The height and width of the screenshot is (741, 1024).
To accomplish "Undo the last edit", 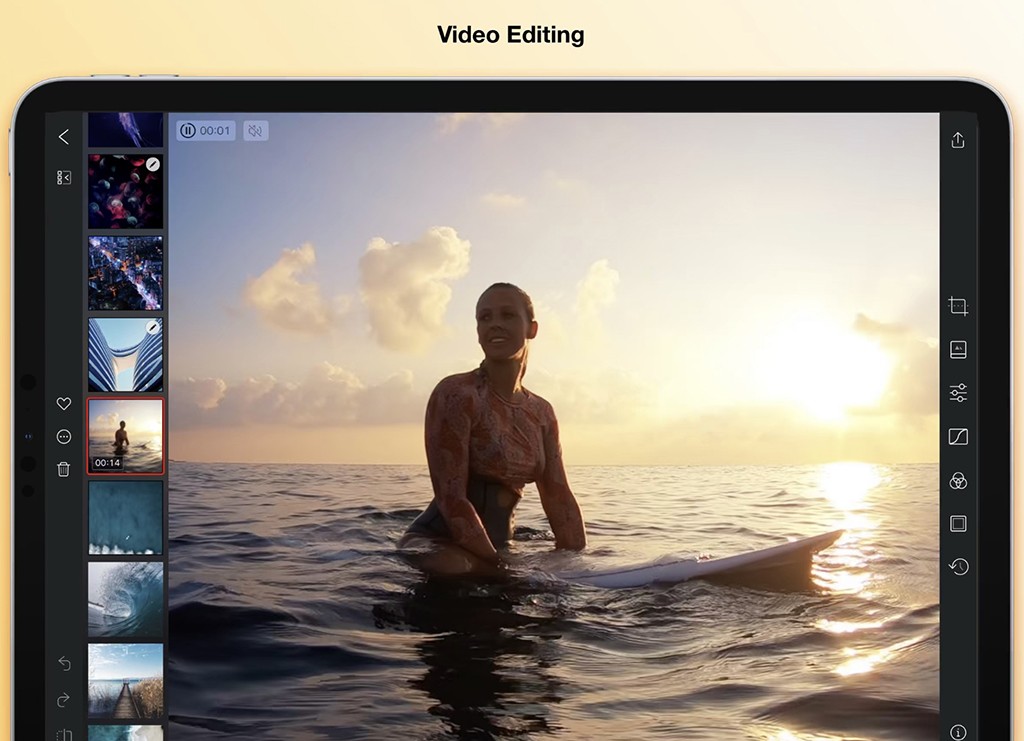I will point(64,663).
